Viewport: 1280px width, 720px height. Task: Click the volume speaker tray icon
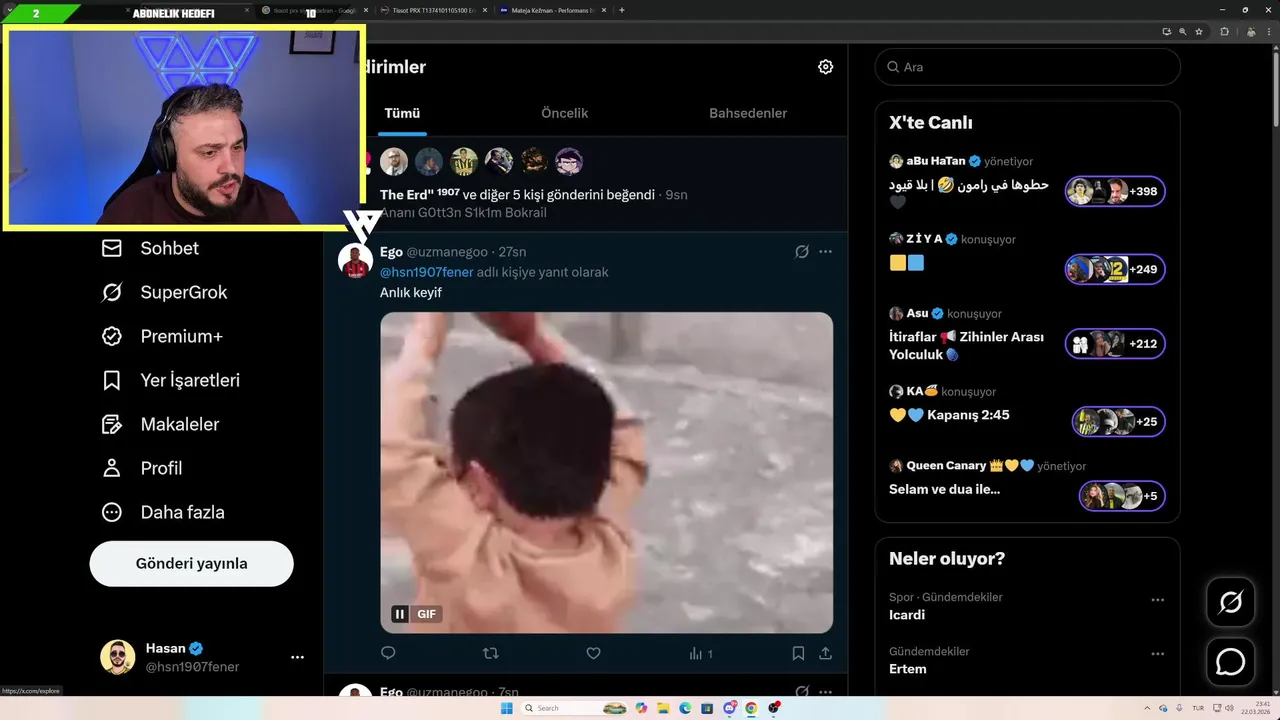click(1230, 708)
